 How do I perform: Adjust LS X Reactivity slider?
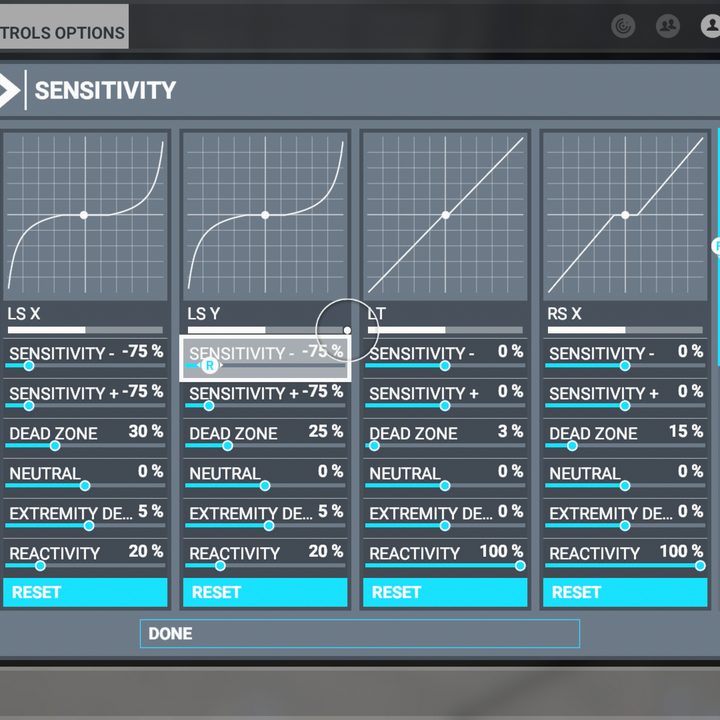[x=85, y=565]
